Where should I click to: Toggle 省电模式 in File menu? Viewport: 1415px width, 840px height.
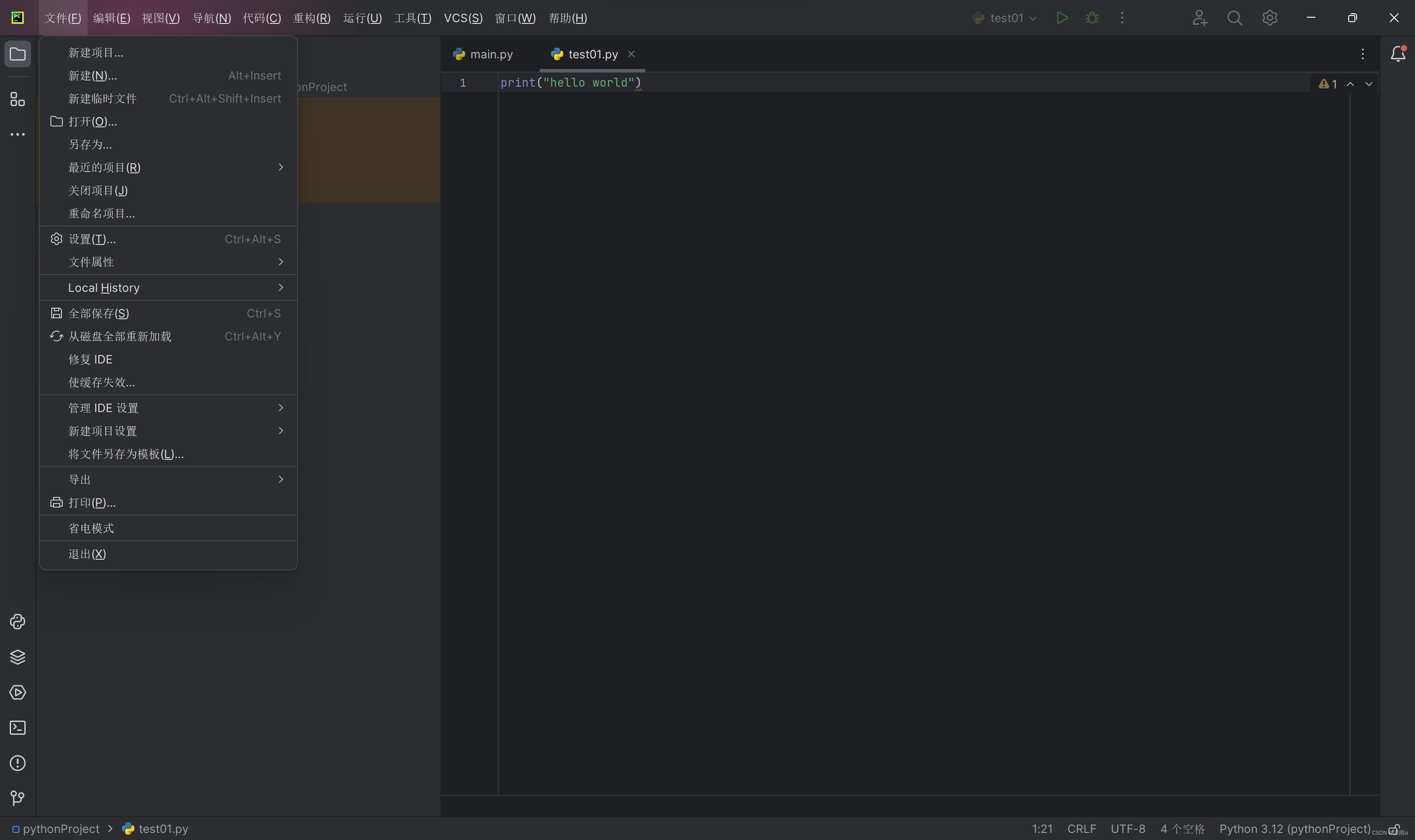tap(90, 527)
